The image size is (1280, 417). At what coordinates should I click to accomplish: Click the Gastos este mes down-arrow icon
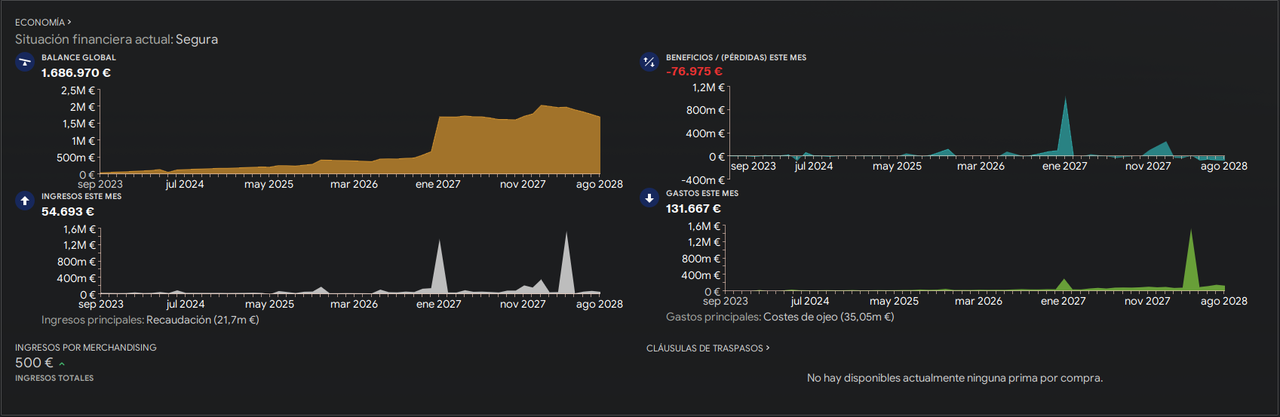(649, 198)
